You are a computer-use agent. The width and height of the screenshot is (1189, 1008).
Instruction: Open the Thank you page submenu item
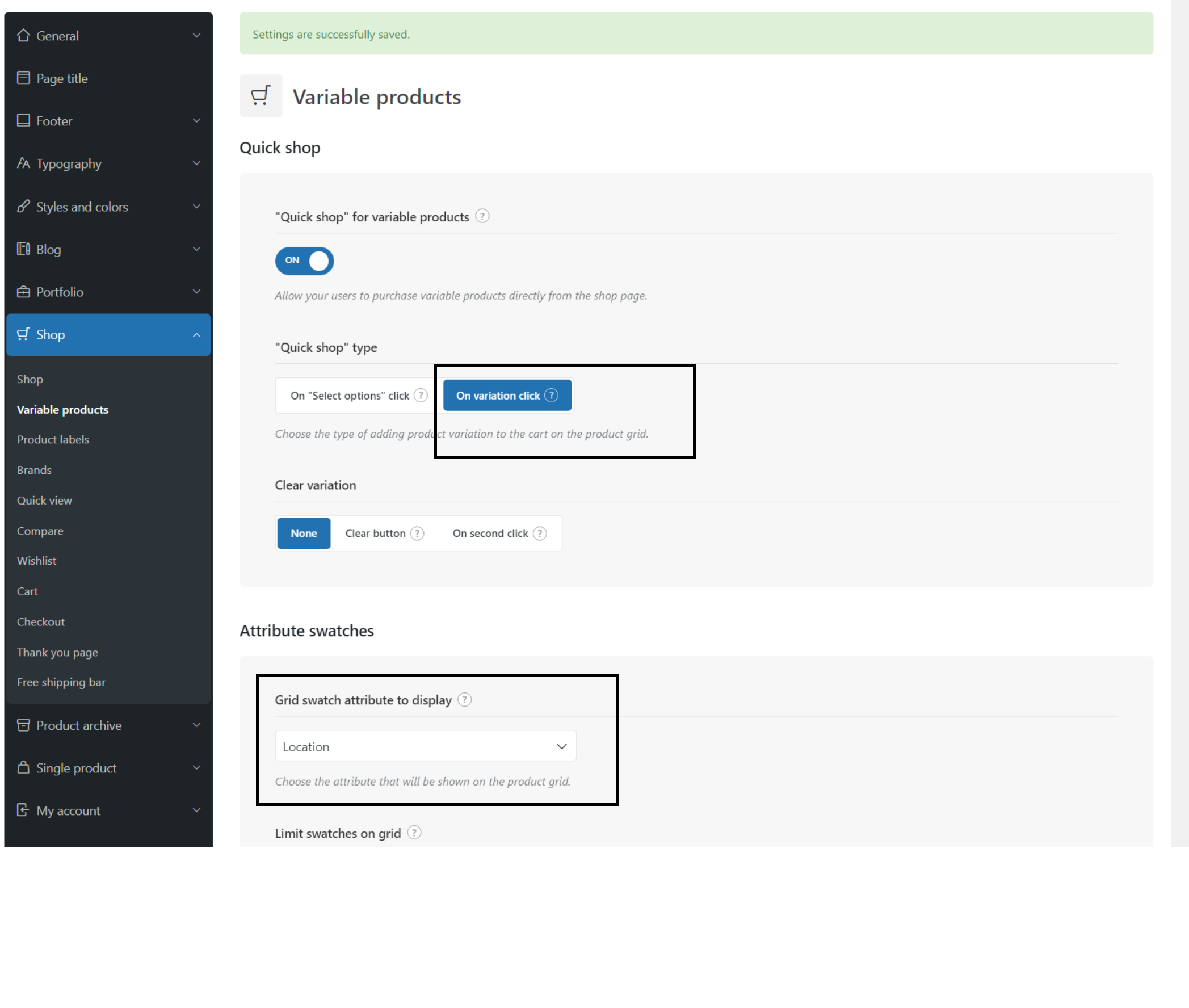pyautogui.click(x=58, y=652)
